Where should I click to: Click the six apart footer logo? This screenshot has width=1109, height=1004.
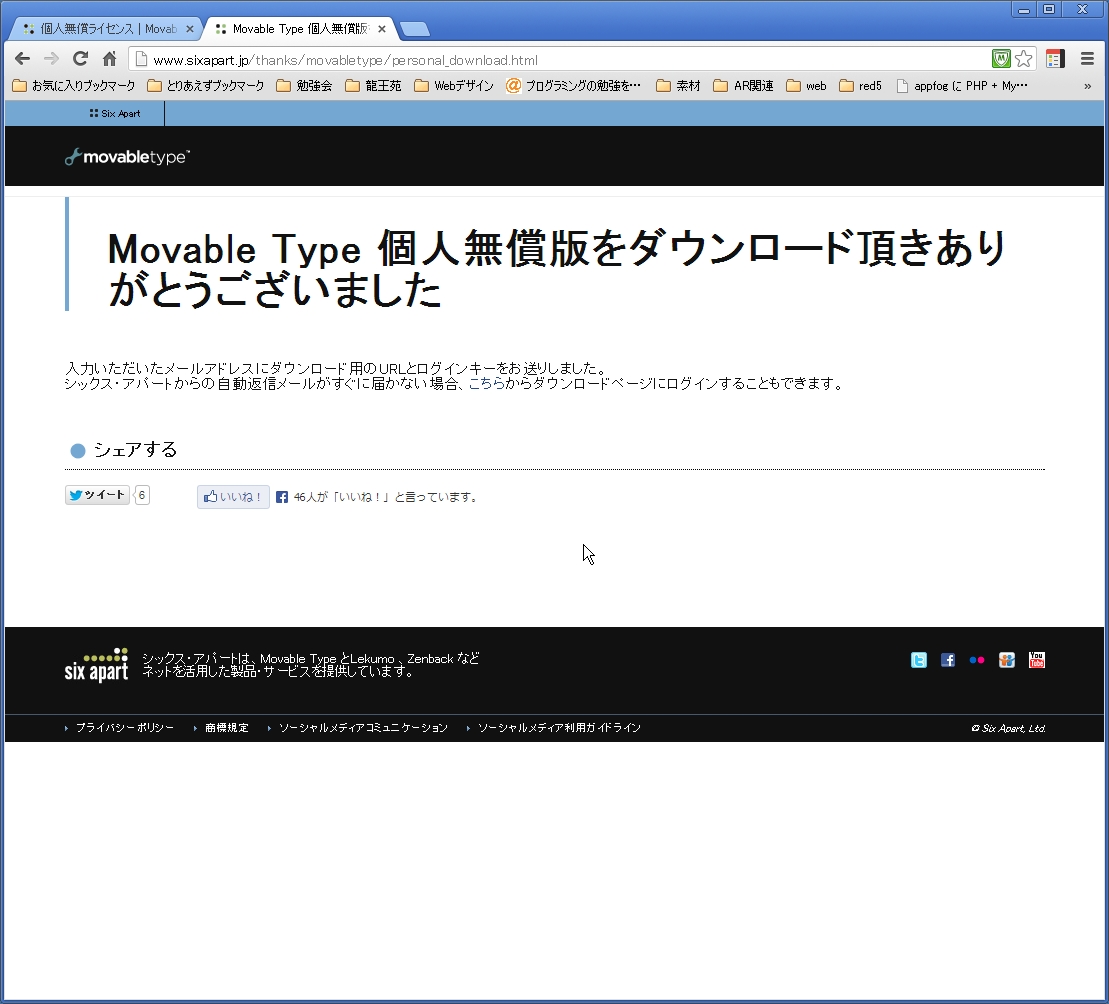click(x=97, y=665)
